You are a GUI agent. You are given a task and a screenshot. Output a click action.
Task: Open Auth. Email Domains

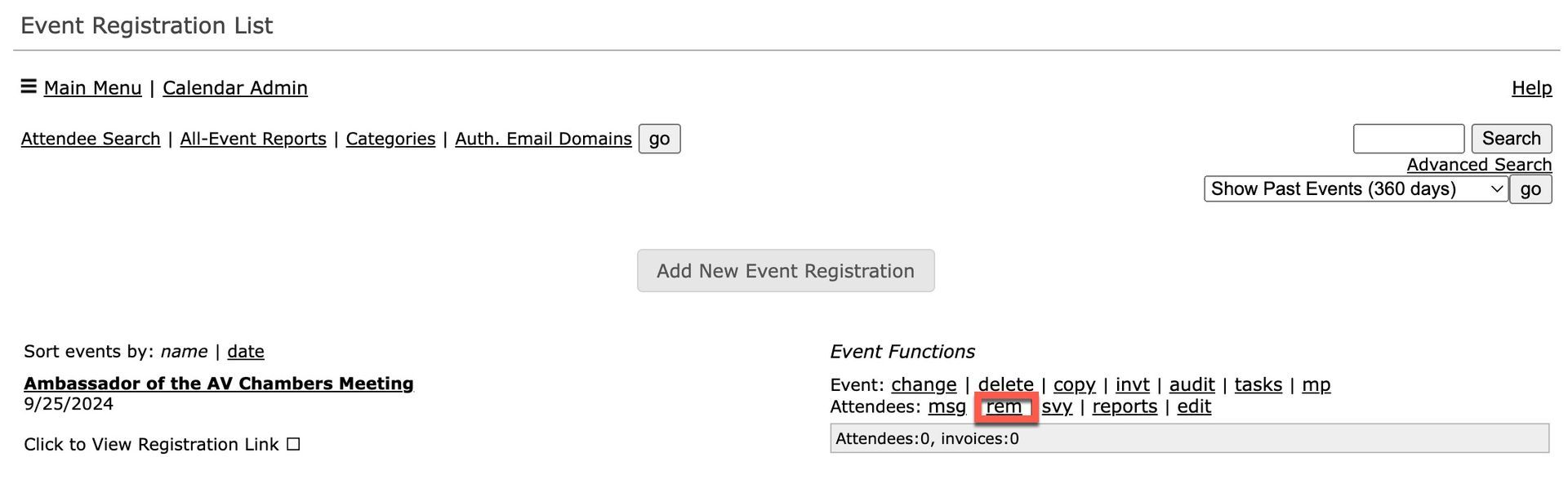[542, 138]
